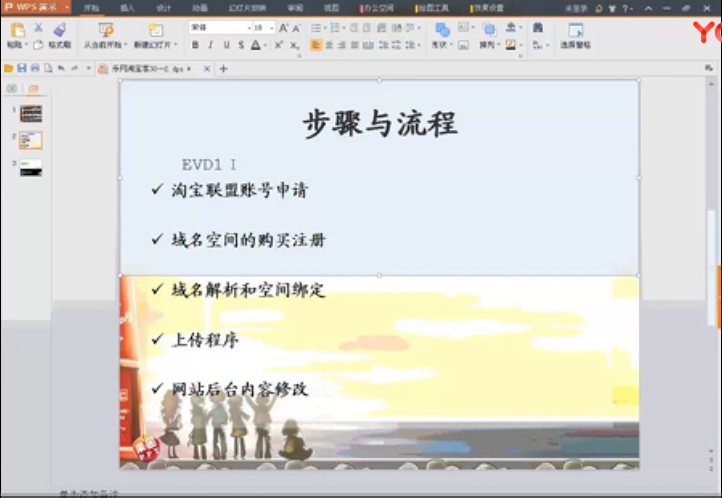Toggle text shadow S button

[241, 45]
